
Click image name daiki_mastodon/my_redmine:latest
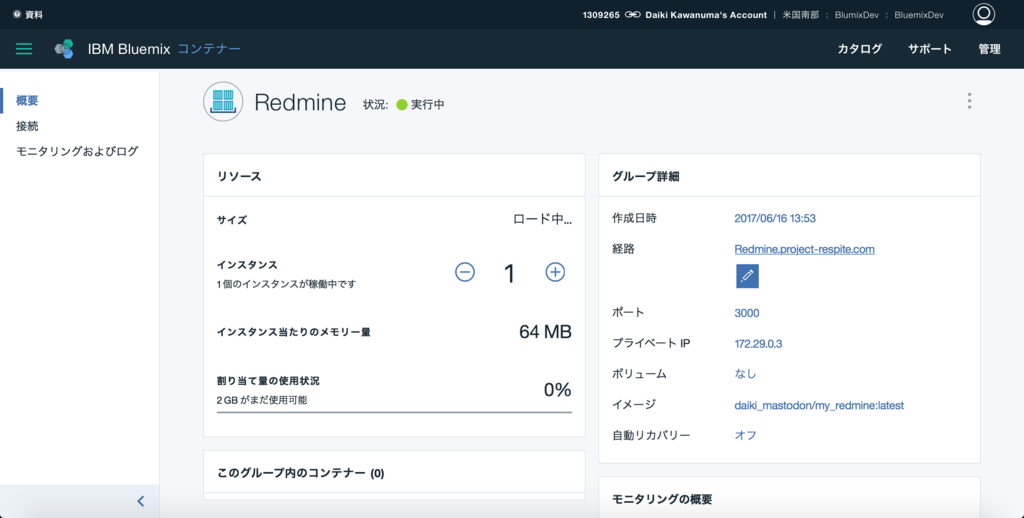click(x=819, y=405)
